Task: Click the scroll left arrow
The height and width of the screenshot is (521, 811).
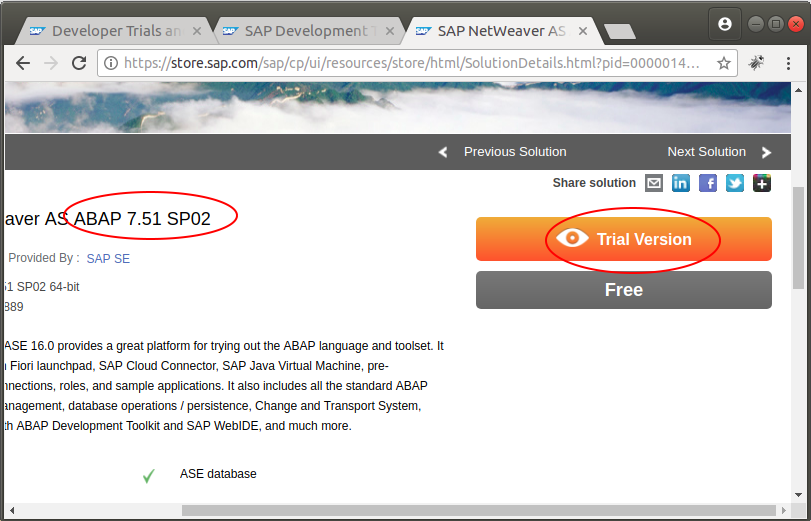Action: click(11, 510)
